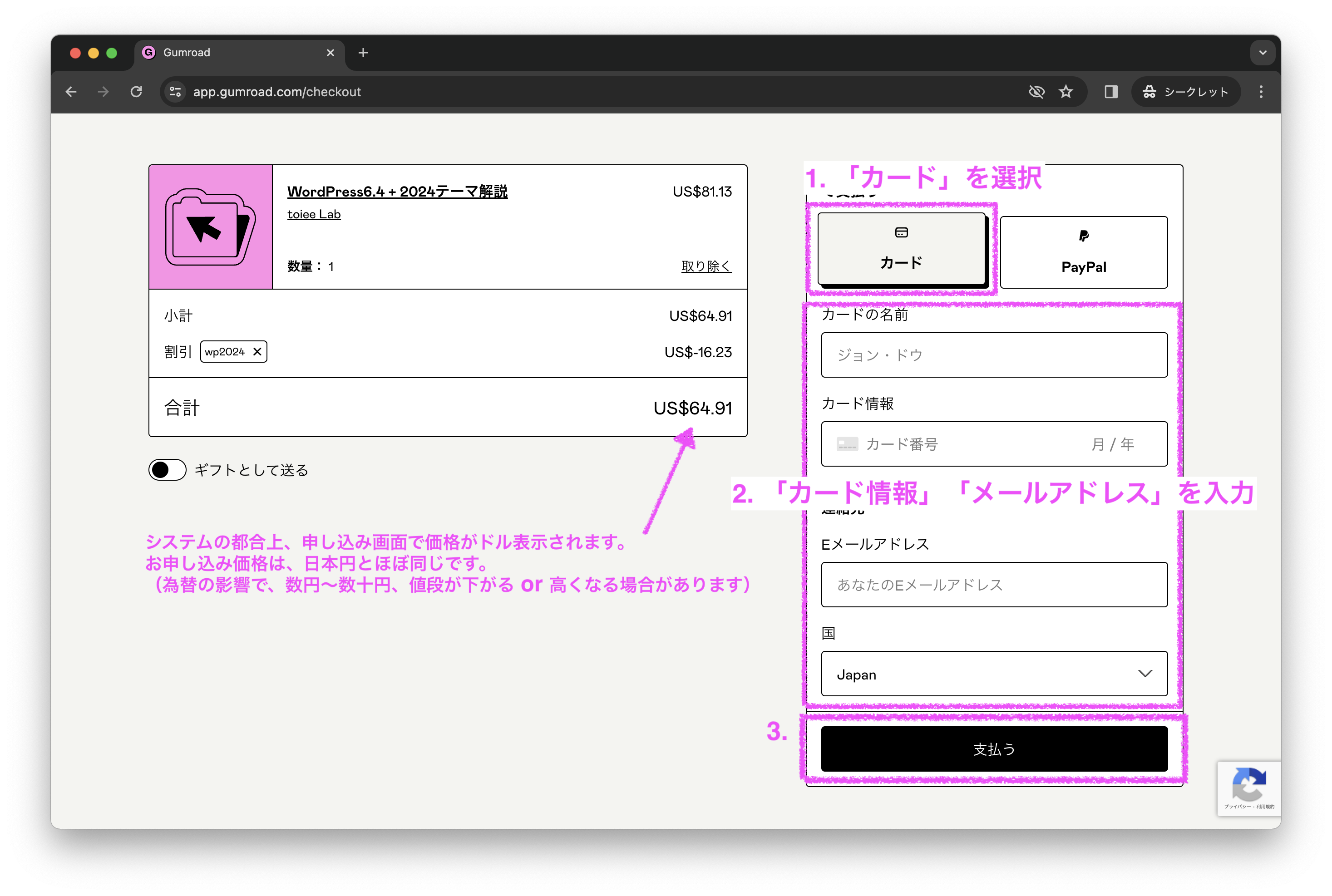Switch to the Gumroad tab
The image size is (1332, 896).
[x=239, y=53]
